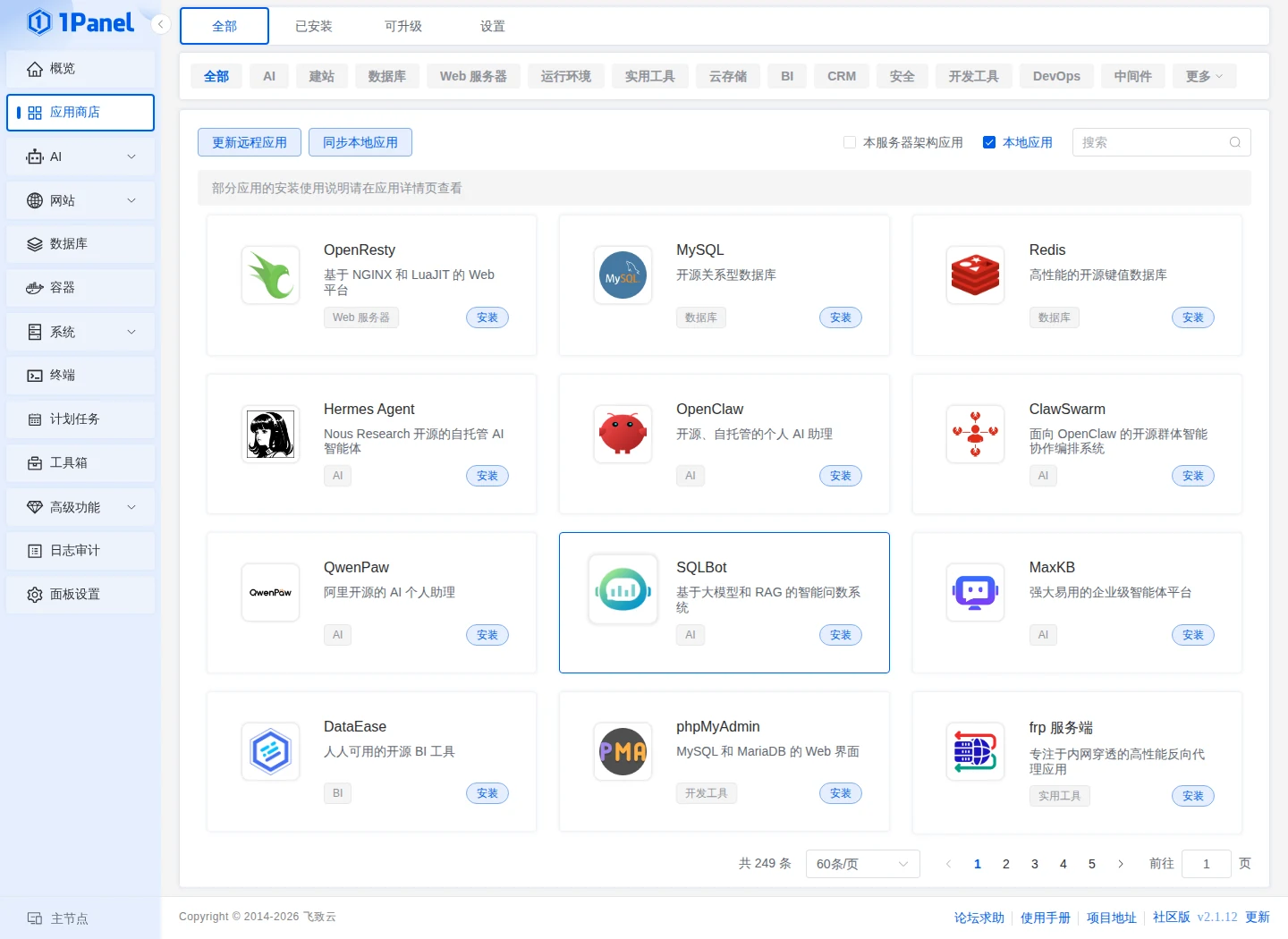Install SQLBot with its 安装 button
The width and height of the screenshot is (1288, 939).
tap(841, 635)
